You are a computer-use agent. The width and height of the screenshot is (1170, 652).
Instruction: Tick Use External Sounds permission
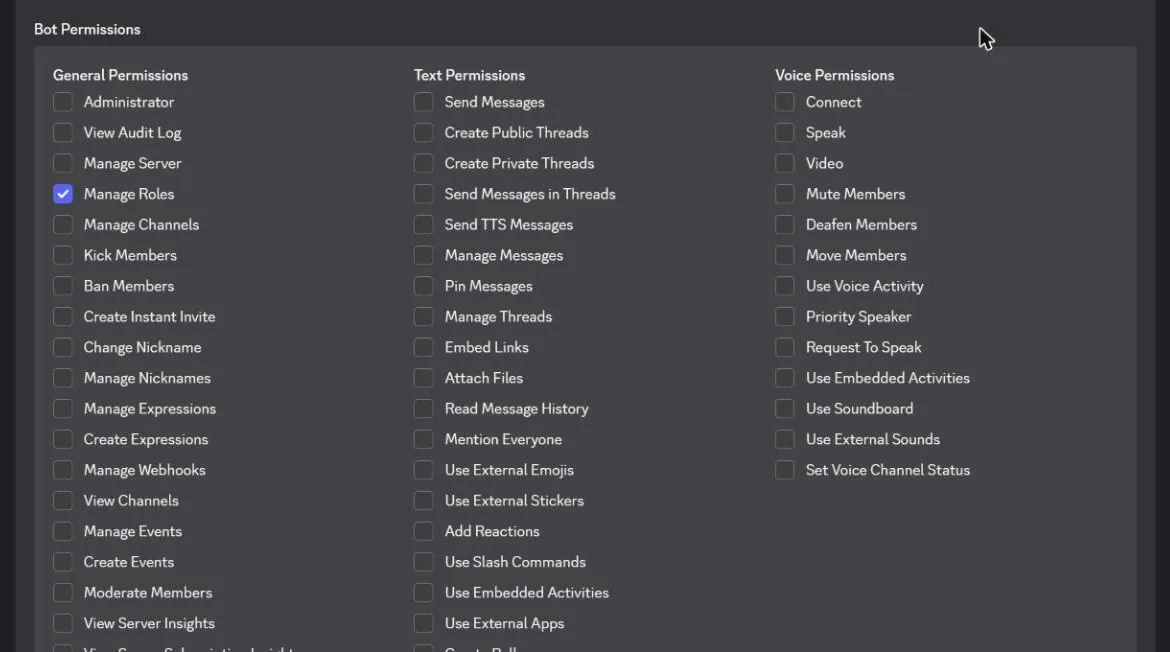click(x=784, y=439)
